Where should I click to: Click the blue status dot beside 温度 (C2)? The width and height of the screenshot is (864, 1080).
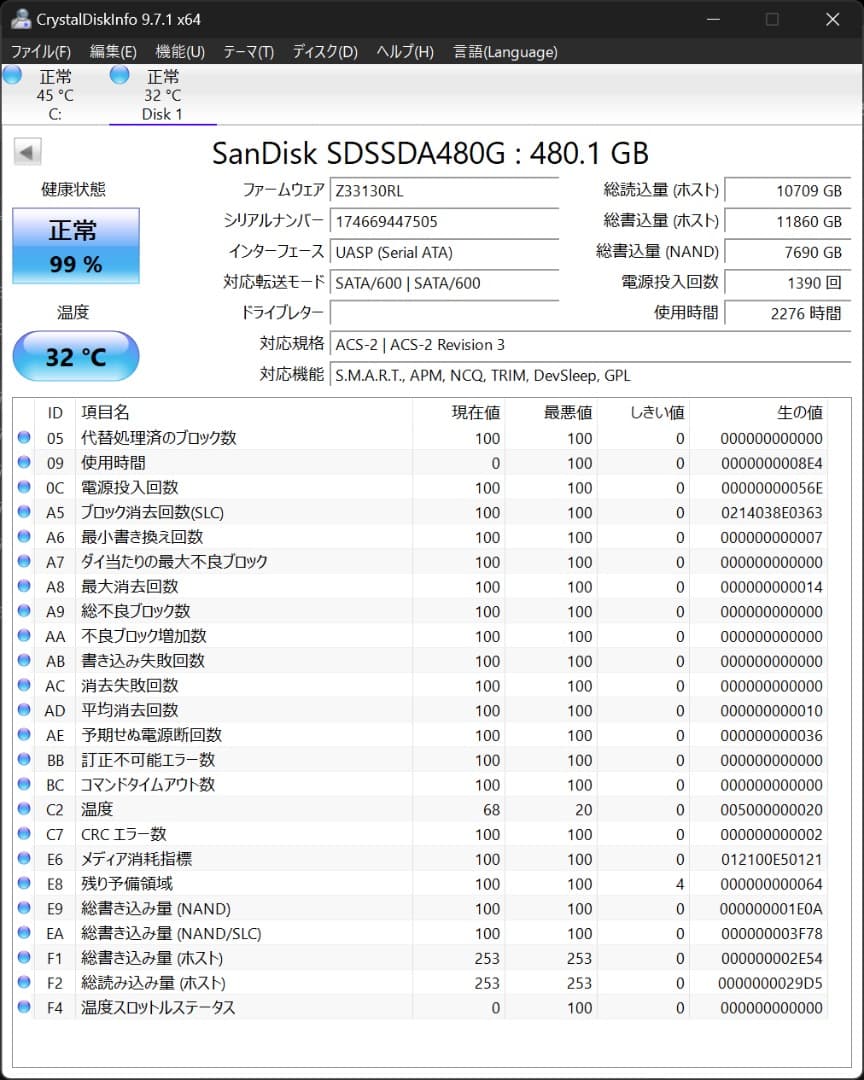[24, 809]
